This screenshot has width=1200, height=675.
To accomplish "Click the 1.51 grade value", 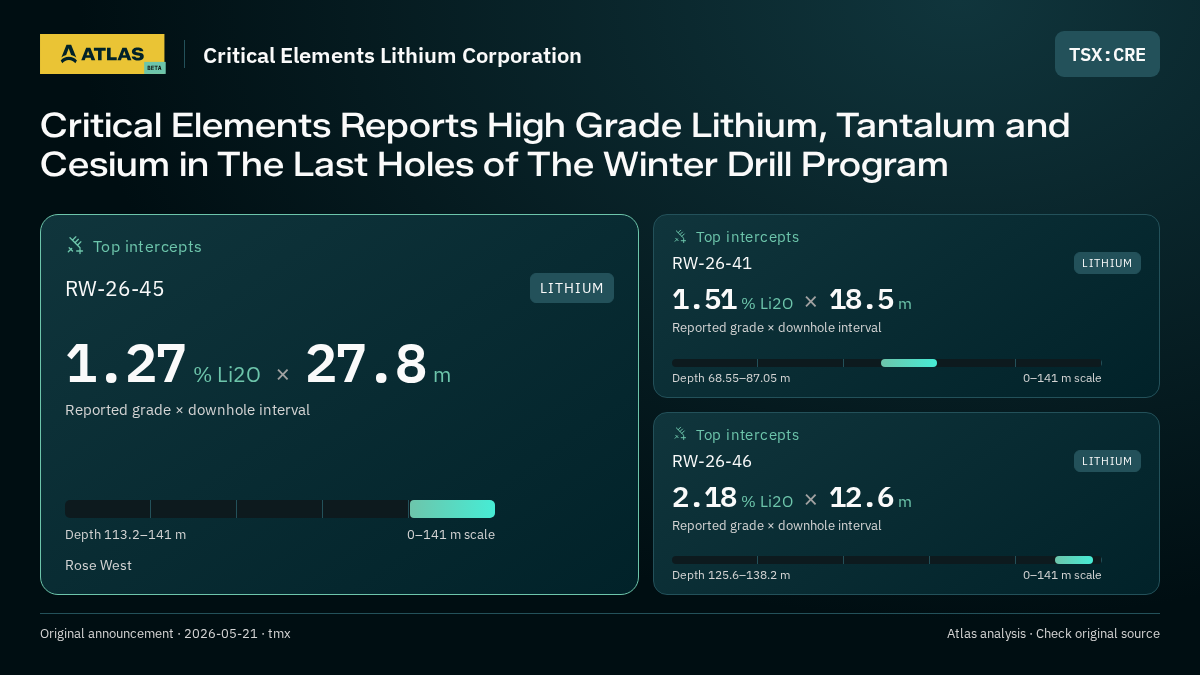I will click(x=704, y=300).
